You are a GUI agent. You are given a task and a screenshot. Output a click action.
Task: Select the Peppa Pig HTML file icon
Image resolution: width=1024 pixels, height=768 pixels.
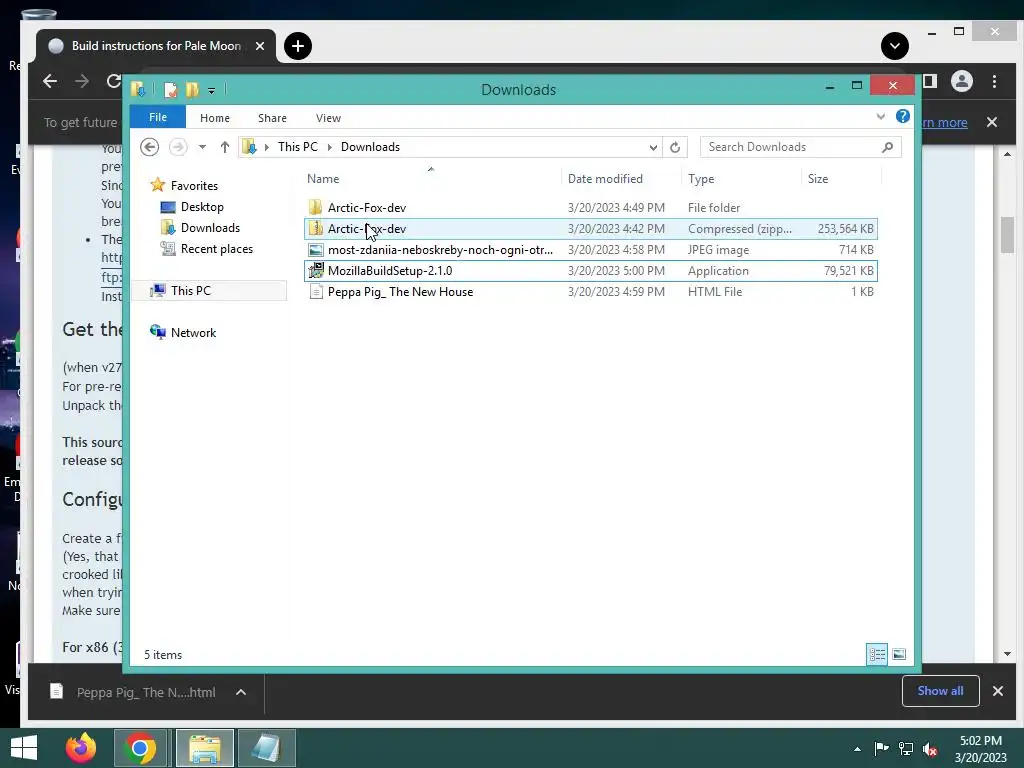click(x=315, y=291)
